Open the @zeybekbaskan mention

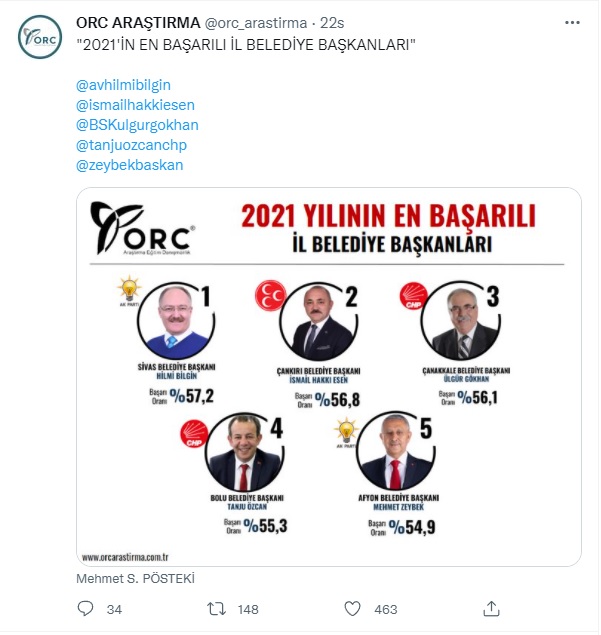click(x=129, y=164)
